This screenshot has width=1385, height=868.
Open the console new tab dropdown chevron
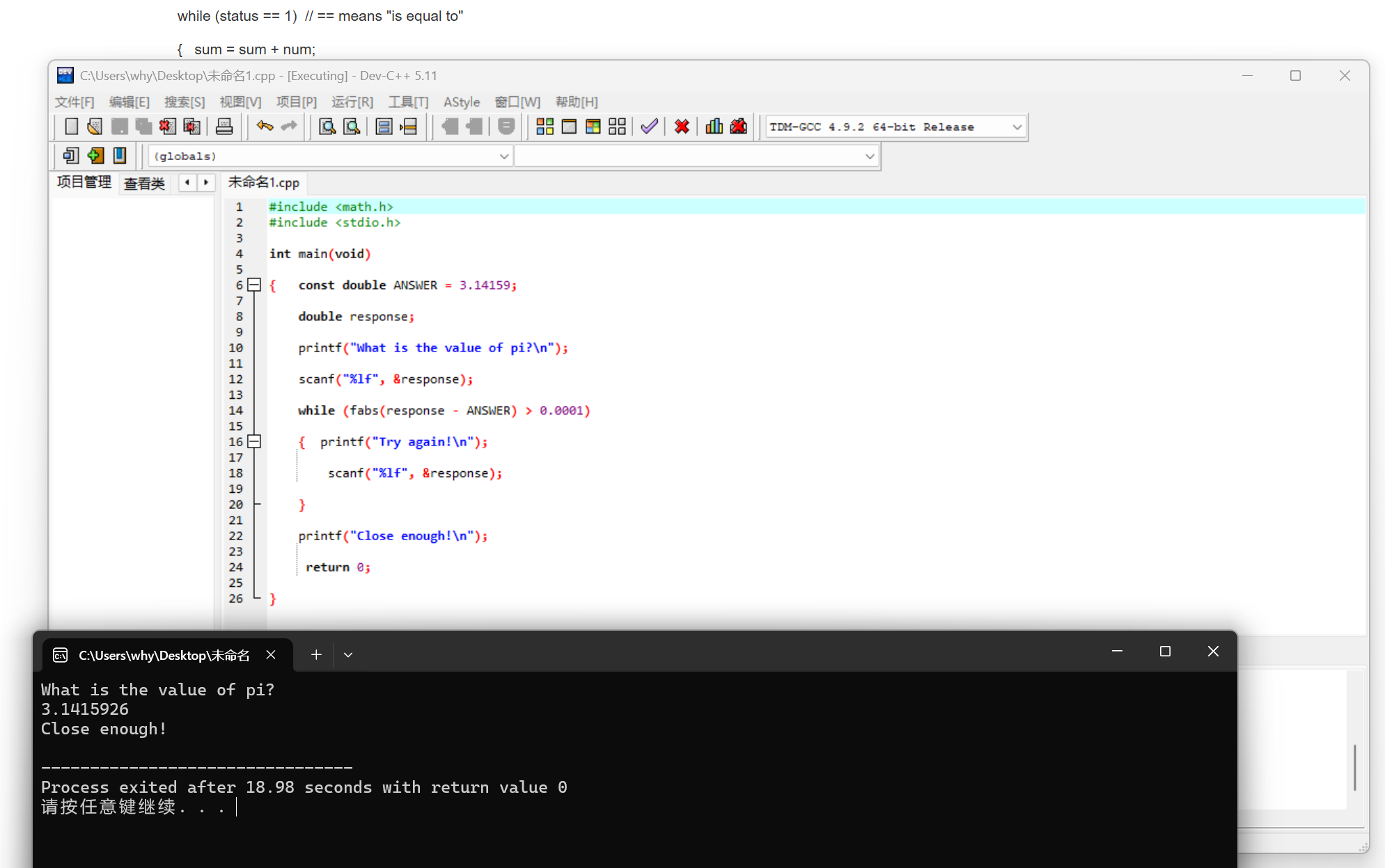[x=348, y=654]
